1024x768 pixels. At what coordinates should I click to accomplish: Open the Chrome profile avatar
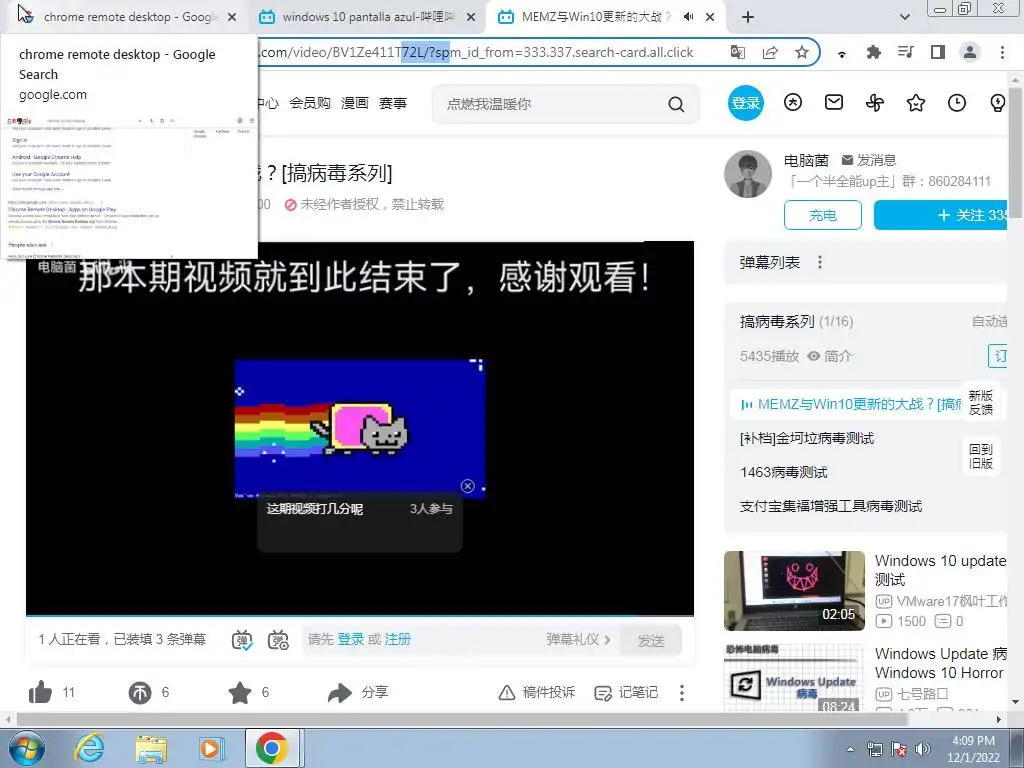coord(970,52)
